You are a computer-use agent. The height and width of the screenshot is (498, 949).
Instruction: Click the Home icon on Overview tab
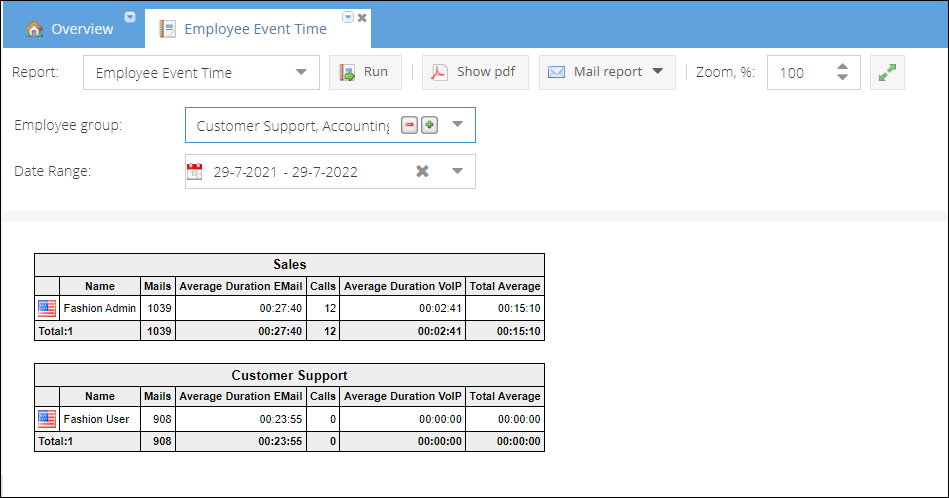pyautogui.click(x=34, y=29)
